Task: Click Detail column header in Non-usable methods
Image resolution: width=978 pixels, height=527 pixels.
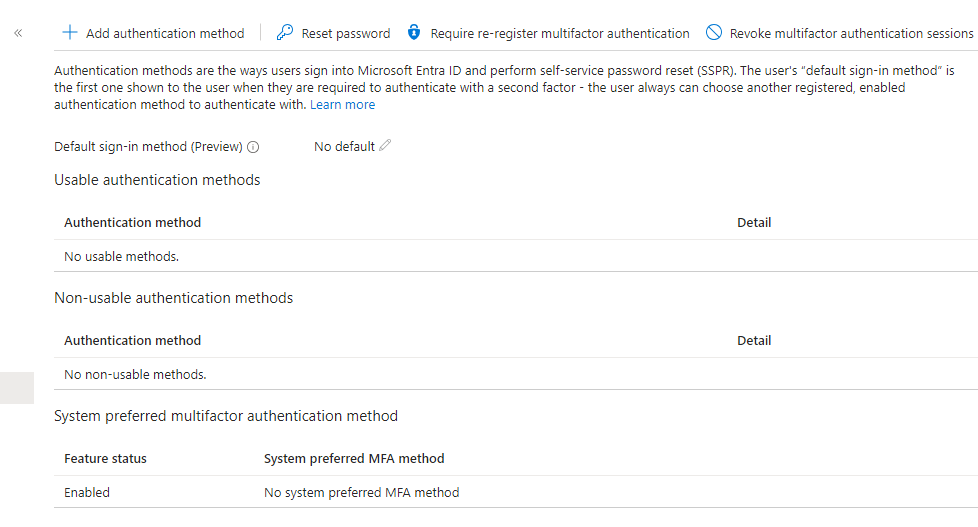Action: pyautogui.click(x=754, y=341)
